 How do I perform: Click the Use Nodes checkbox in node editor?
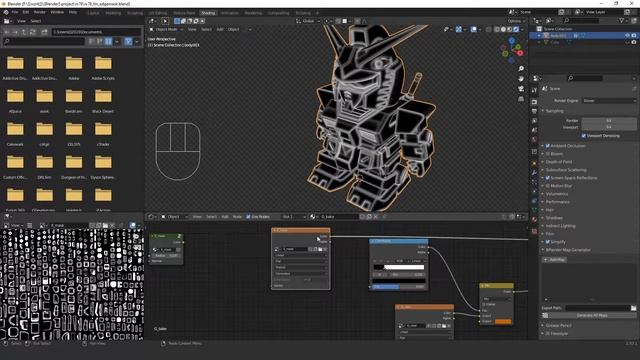[x=248, y=217]
